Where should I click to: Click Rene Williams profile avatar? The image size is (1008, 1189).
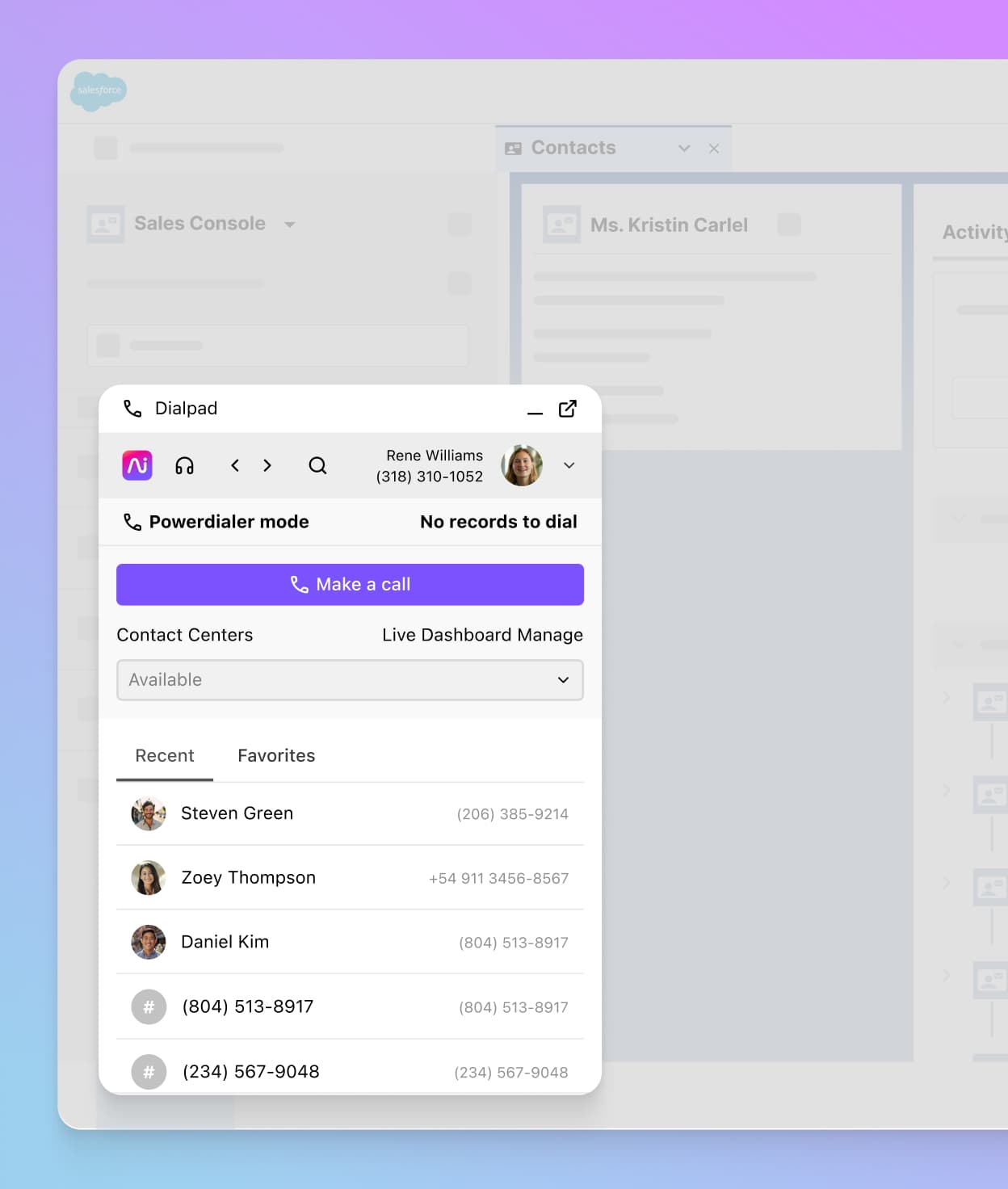(522, 465)
